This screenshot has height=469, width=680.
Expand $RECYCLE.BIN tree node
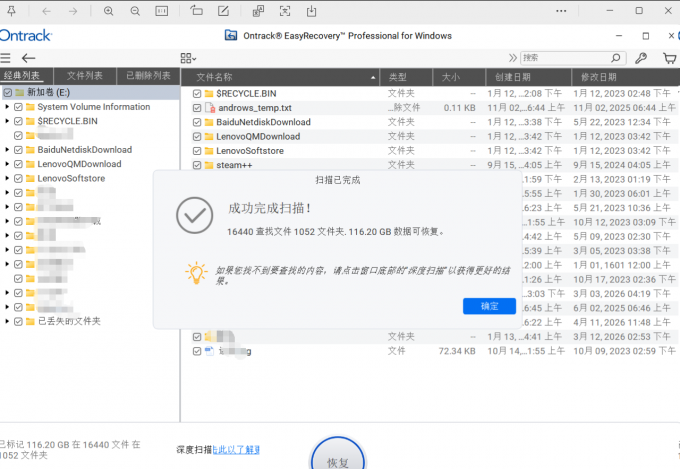tap(7, 121)
